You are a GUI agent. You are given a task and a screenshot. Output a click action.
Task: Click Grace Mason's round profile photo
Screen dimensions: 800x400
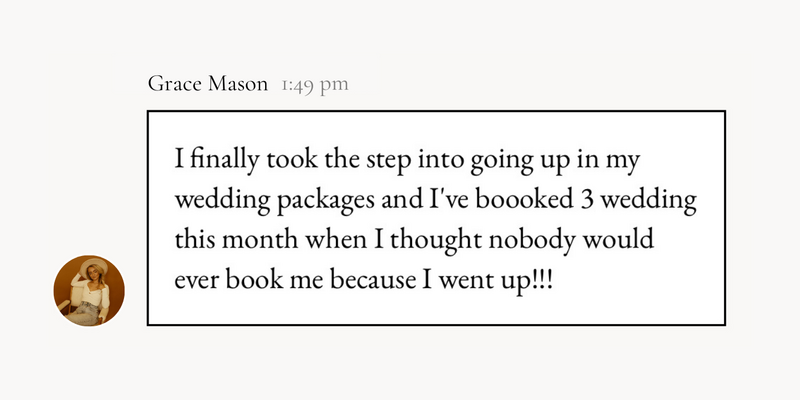coord(89,290)
